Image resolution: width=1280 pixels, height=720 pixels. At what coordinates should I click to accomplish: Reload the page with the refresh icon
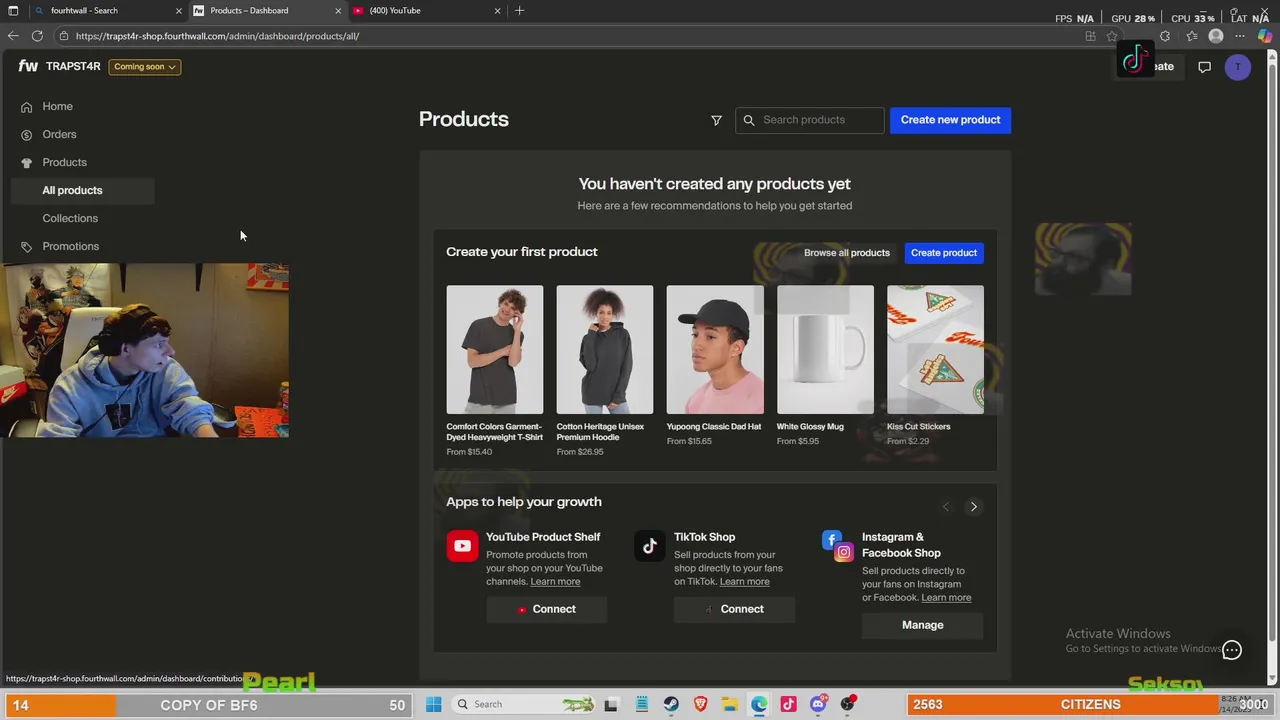37,36
